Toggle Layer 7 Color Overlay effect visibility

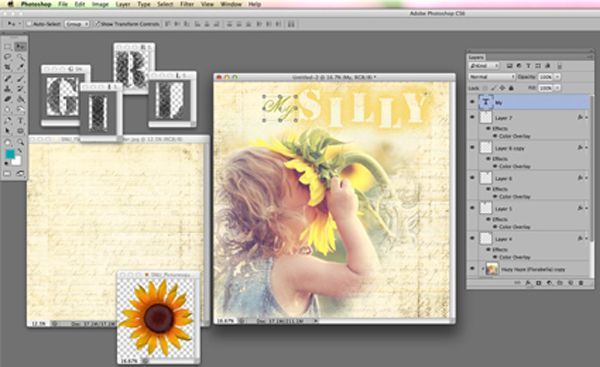495,136
